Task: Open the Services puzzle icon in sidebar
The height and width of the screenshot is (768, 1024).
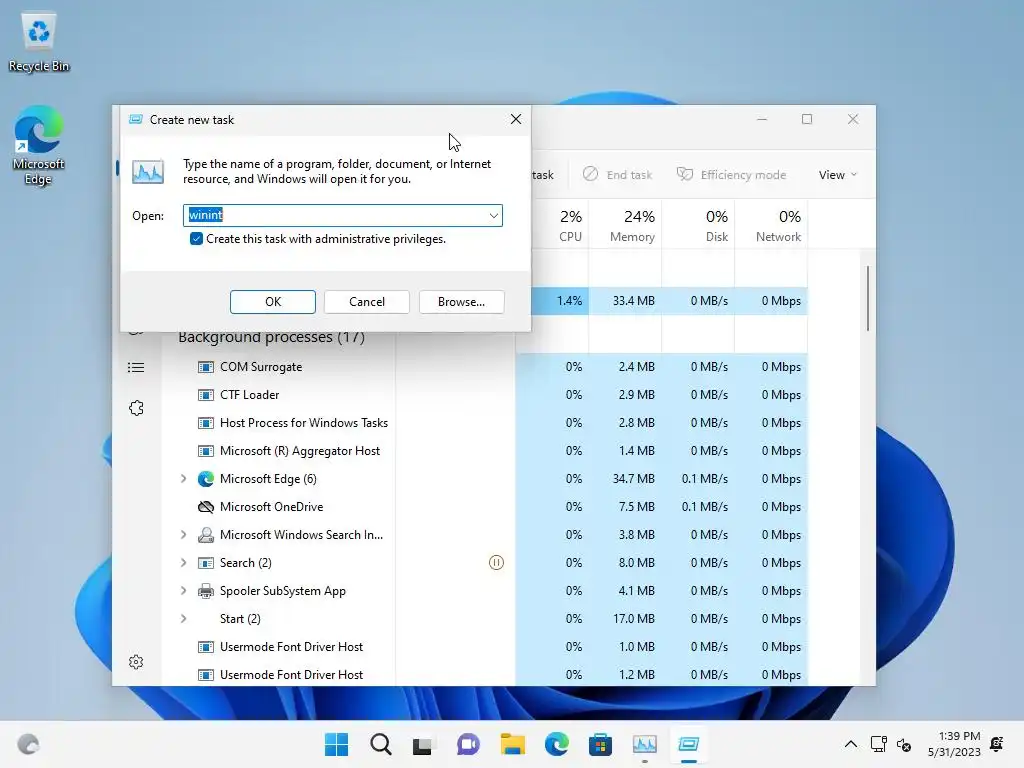Action: [x=136, y=408]
